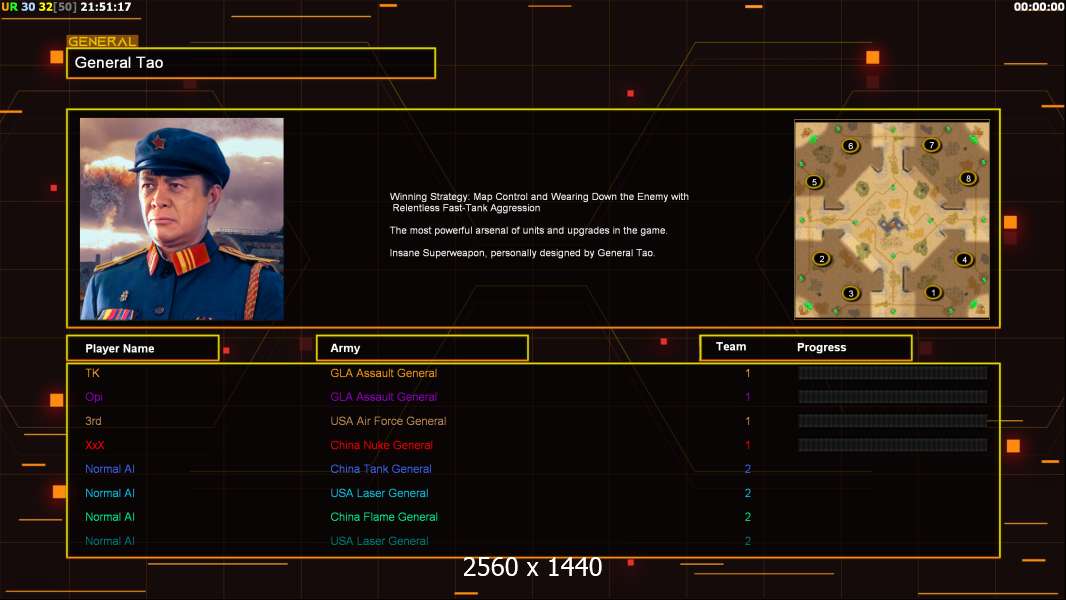This screenshot has height=600, width=1066.
Task: Click GLA Assault General in Opi's row
Action: pyautogui.click(x=383, y=397)
